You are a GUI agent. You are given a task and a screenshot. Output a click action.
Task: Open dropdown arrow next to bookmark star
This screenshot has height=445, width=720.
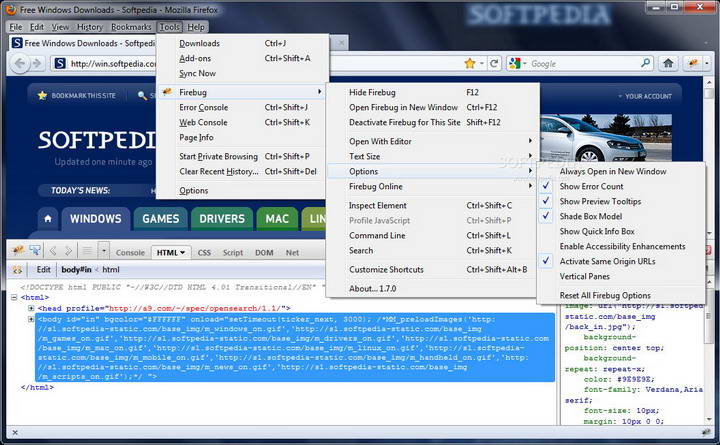pos(481,63)
